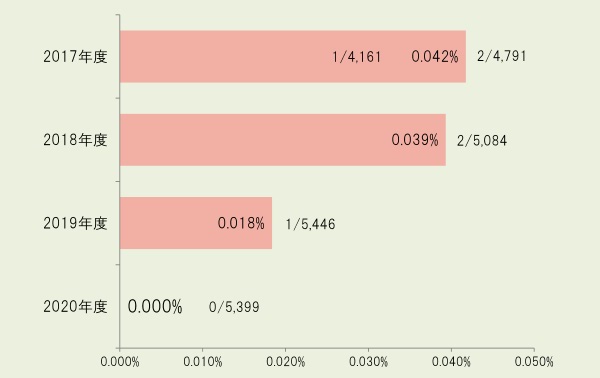Click the 0.018% data label
Image resolution: width=600 pixels, height=378 pixels.
pyautogui.click(x=241, y=223)
